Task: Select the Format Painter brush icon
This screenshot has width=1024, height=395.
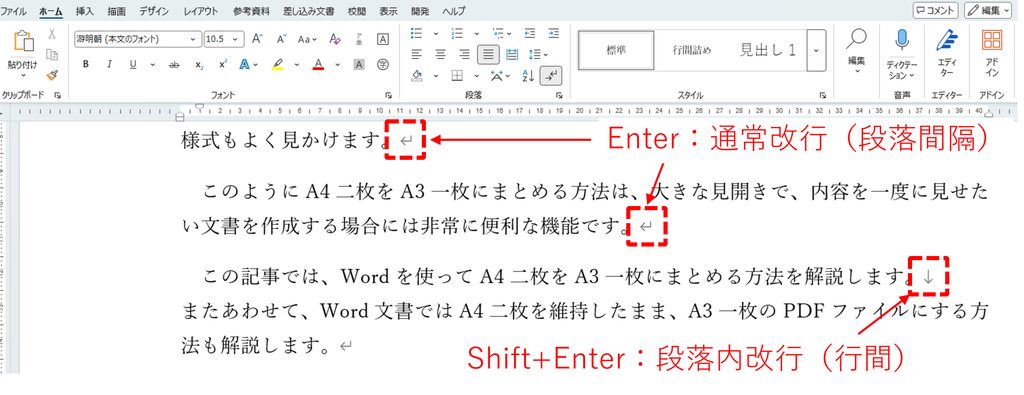Action: tap(52, 74)
